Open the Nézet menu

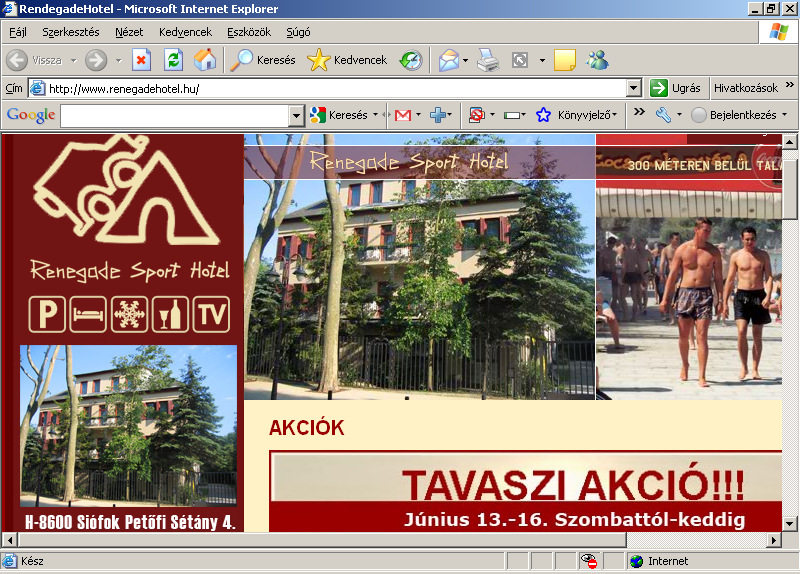tap(129, 32)
